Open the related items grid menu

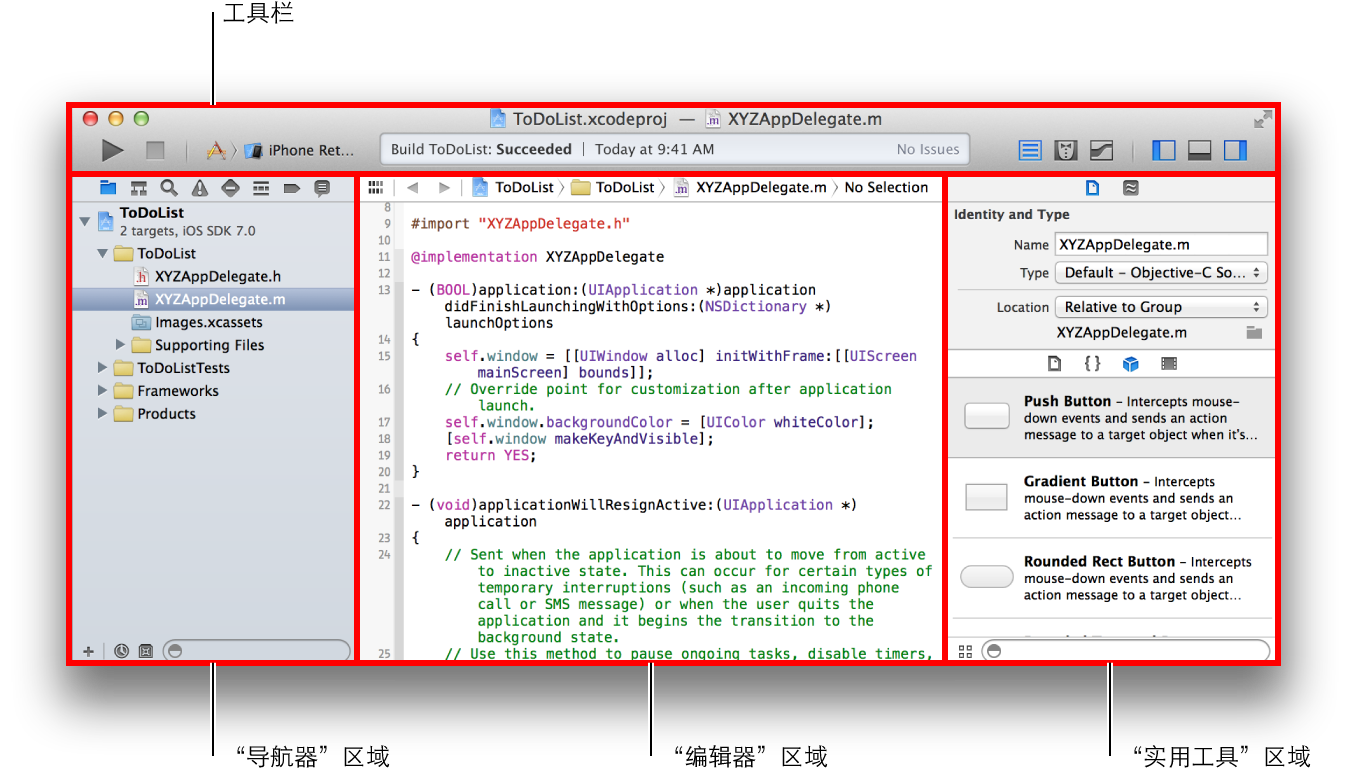tap(376, 187)
